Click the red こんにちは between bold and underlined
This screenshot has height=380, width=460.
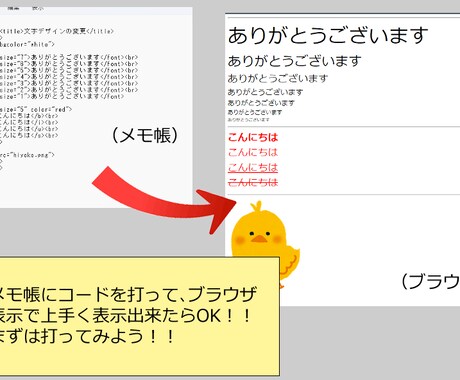(x=253, y=152)
